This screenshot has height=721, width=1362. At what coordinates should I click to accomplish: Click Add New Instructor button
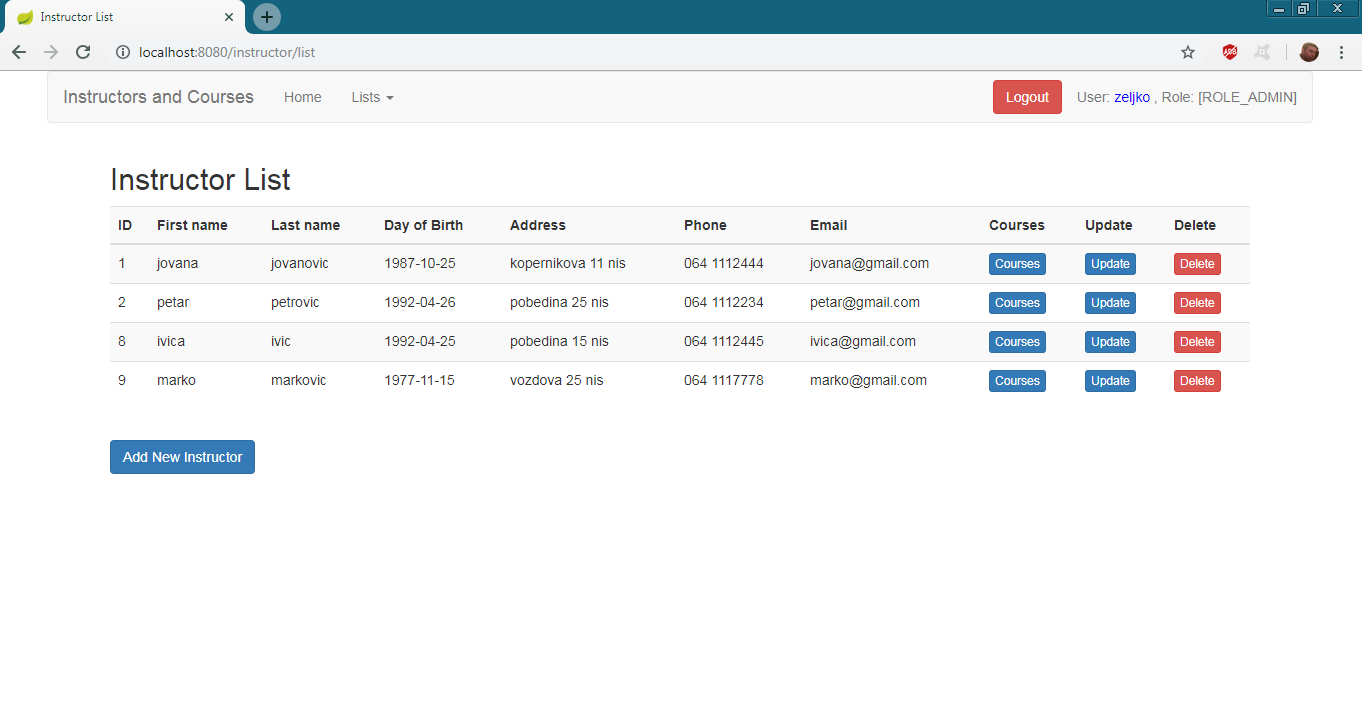click(x=182, y=457)
